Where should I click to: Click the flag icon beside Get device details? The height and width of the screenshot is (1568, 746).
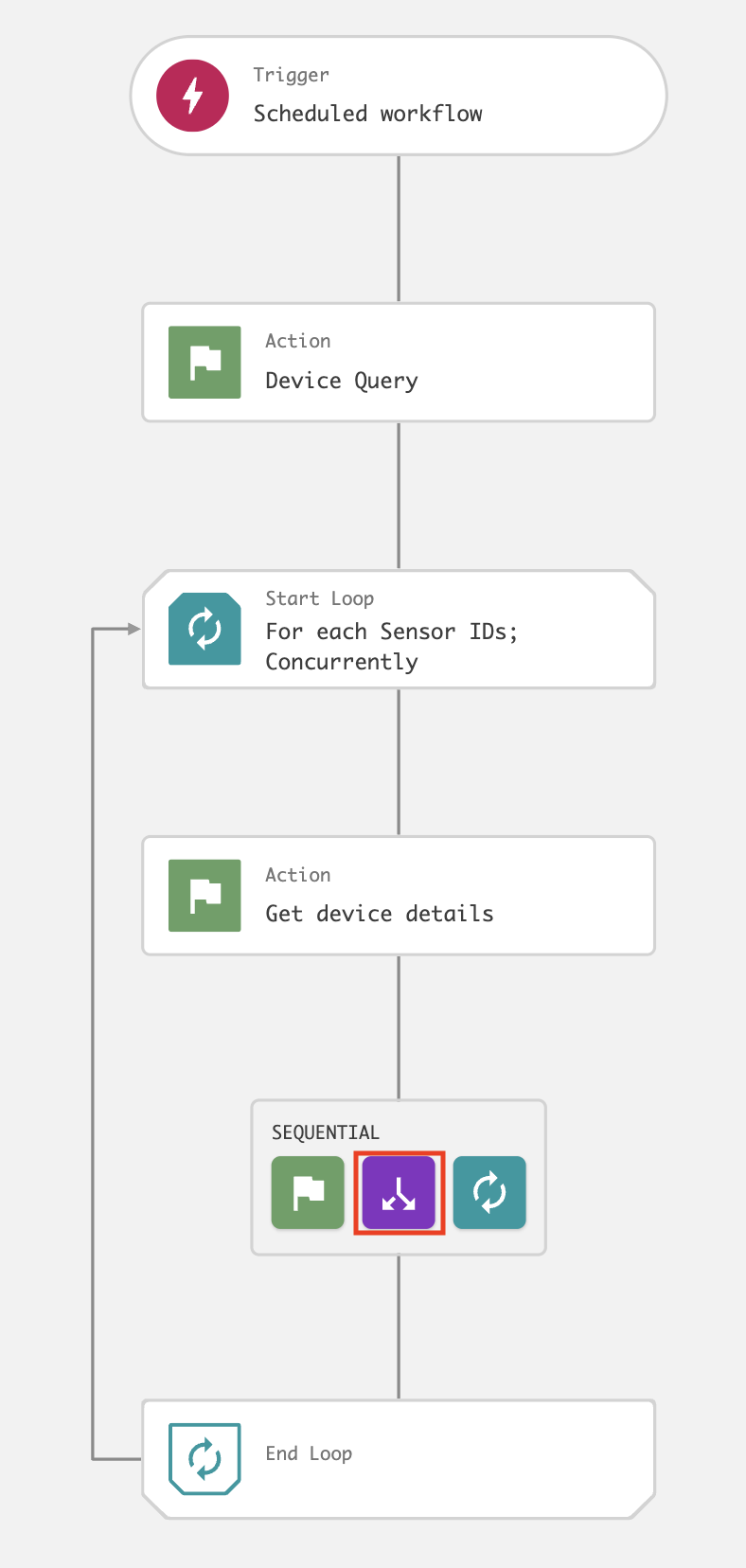tap(204, 896)
